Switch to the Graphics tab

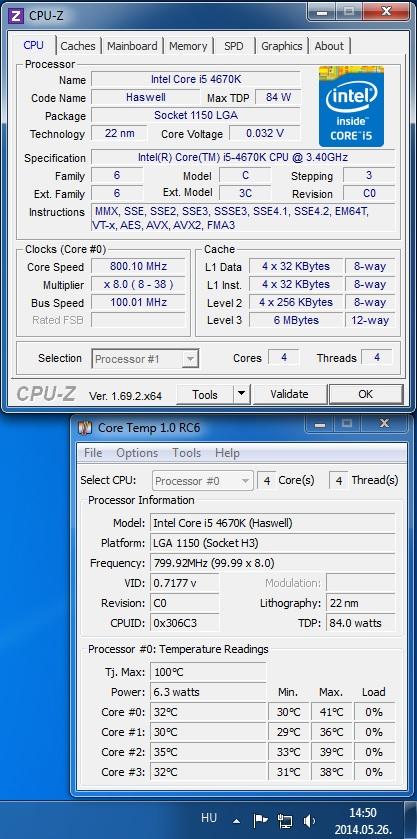[282, 46]
